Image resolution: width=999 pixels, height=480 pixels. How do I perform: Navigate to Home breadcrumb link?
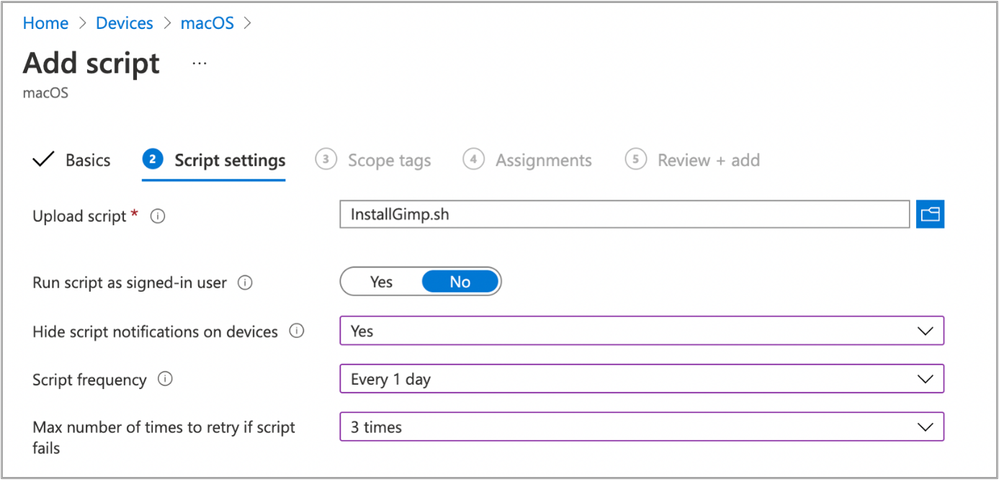point(46,22)
